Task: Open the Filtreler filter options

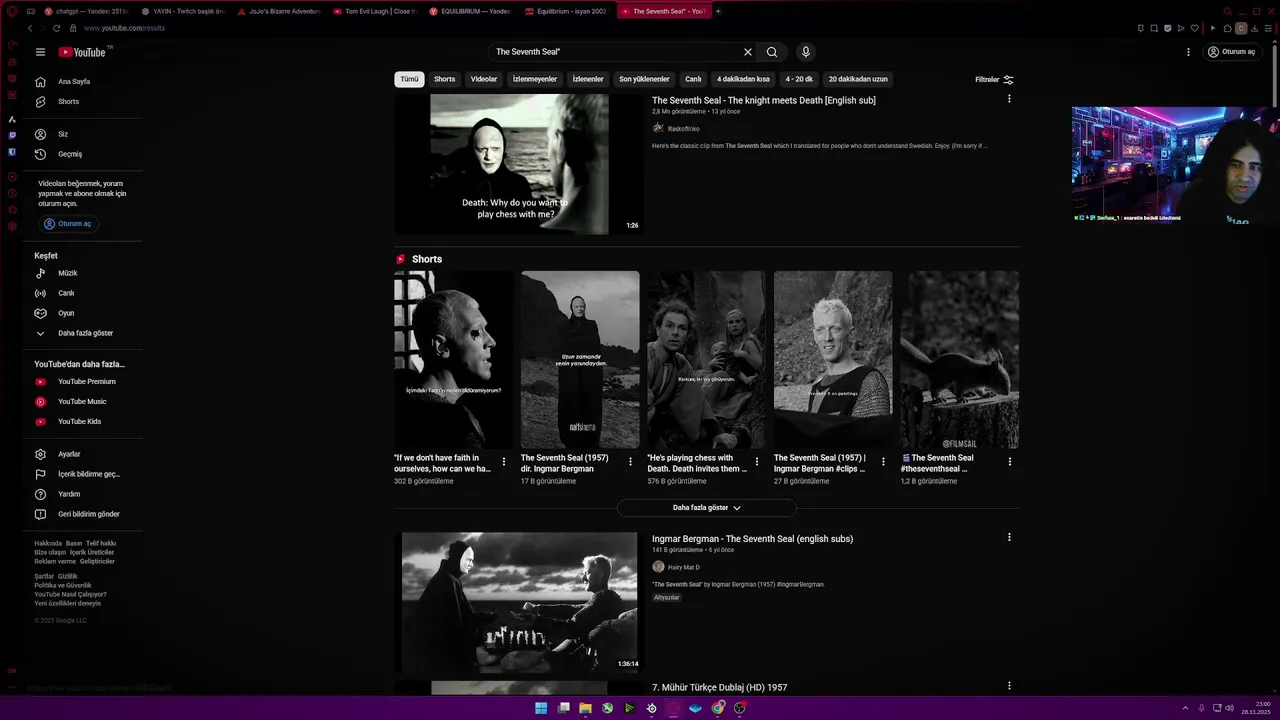Action: tap(994, 79)
